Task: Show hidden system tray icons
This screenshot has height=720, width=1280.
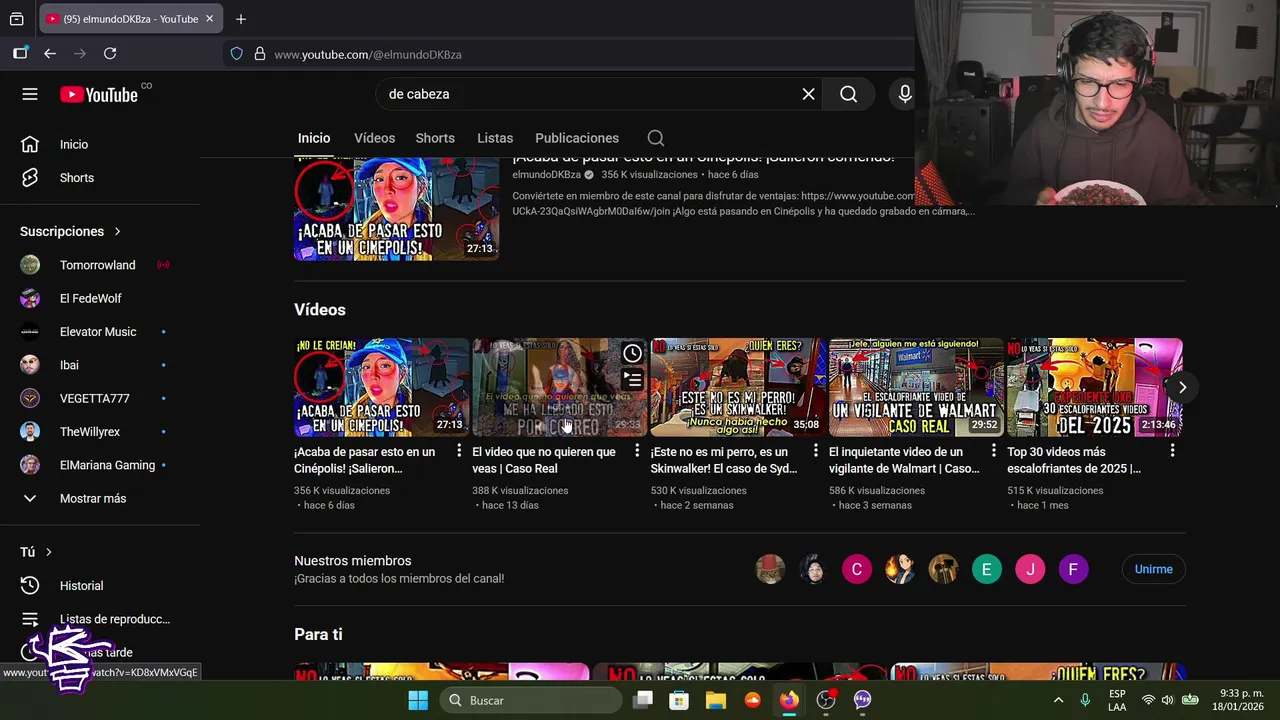Action: [x=1058, y=700]
